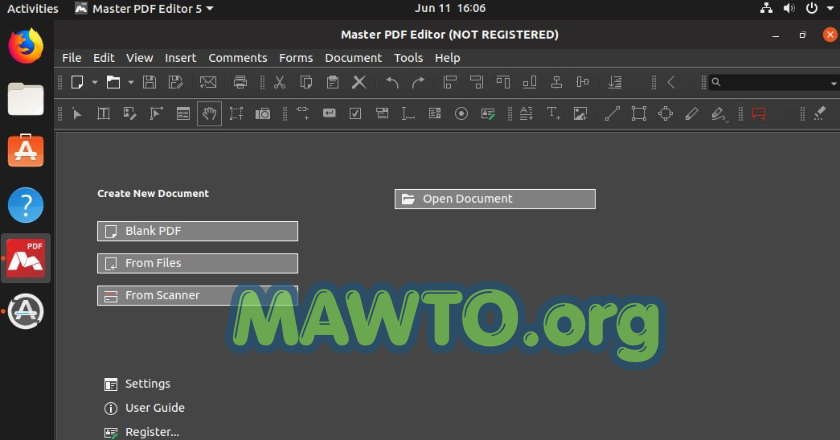Select the Select Text tool
The width and height of the screenshot is (840, 440).
click(236, 114)
